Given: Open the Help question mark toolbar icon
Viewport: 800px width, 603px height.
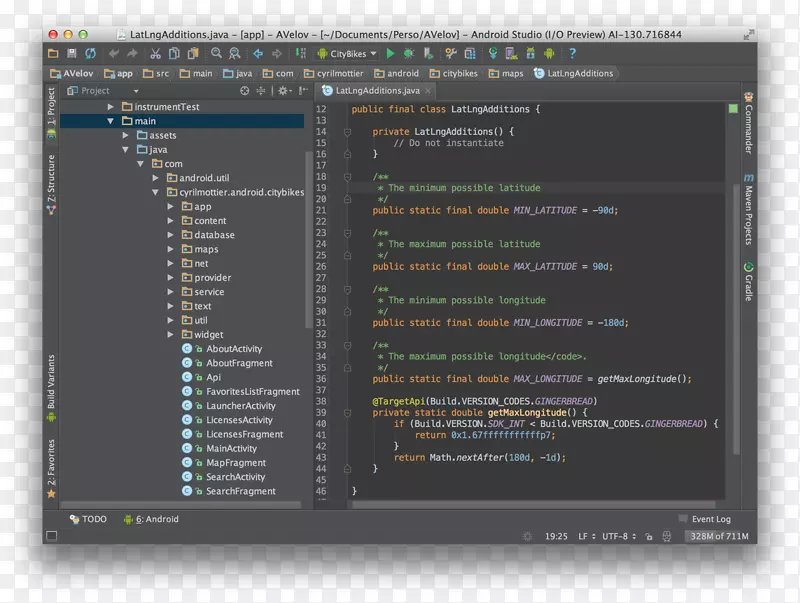Looking at the screenshot, I should (571, 53).
